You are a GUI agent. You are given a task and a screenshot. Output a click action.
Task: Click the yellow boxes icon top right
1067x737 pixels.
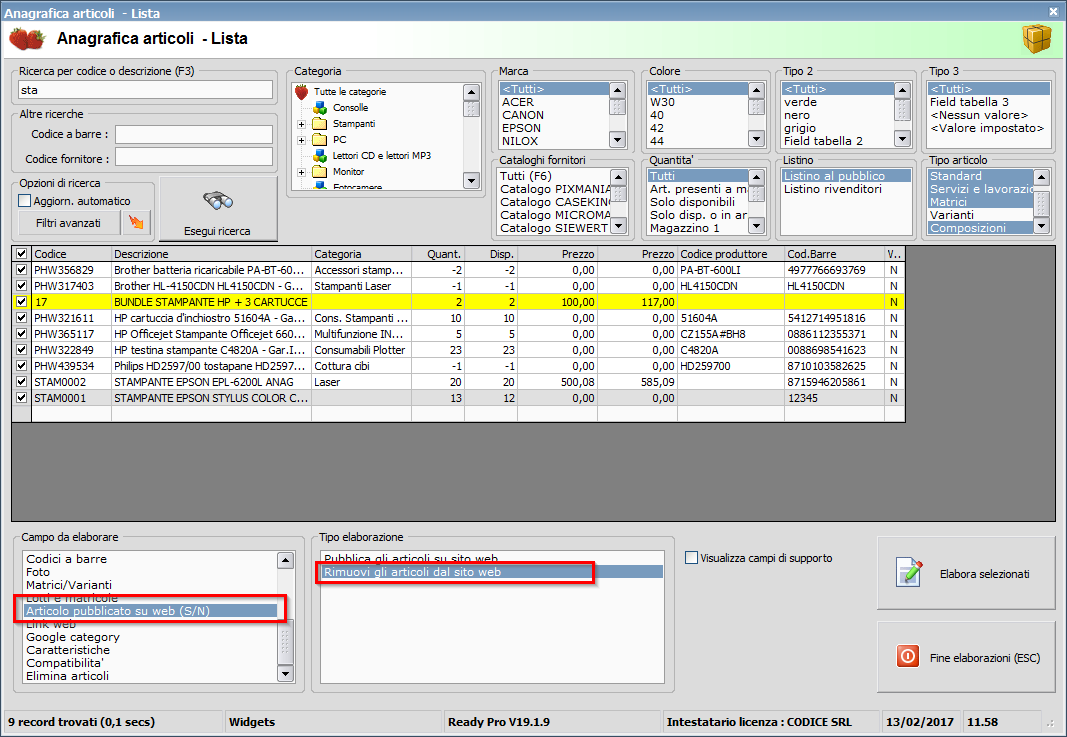(x=1036, y=39)
